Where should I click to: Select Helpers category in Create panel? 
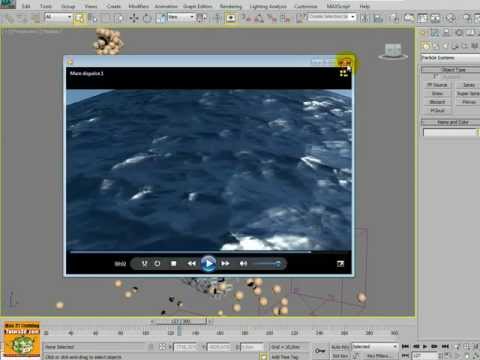[465, 46]
